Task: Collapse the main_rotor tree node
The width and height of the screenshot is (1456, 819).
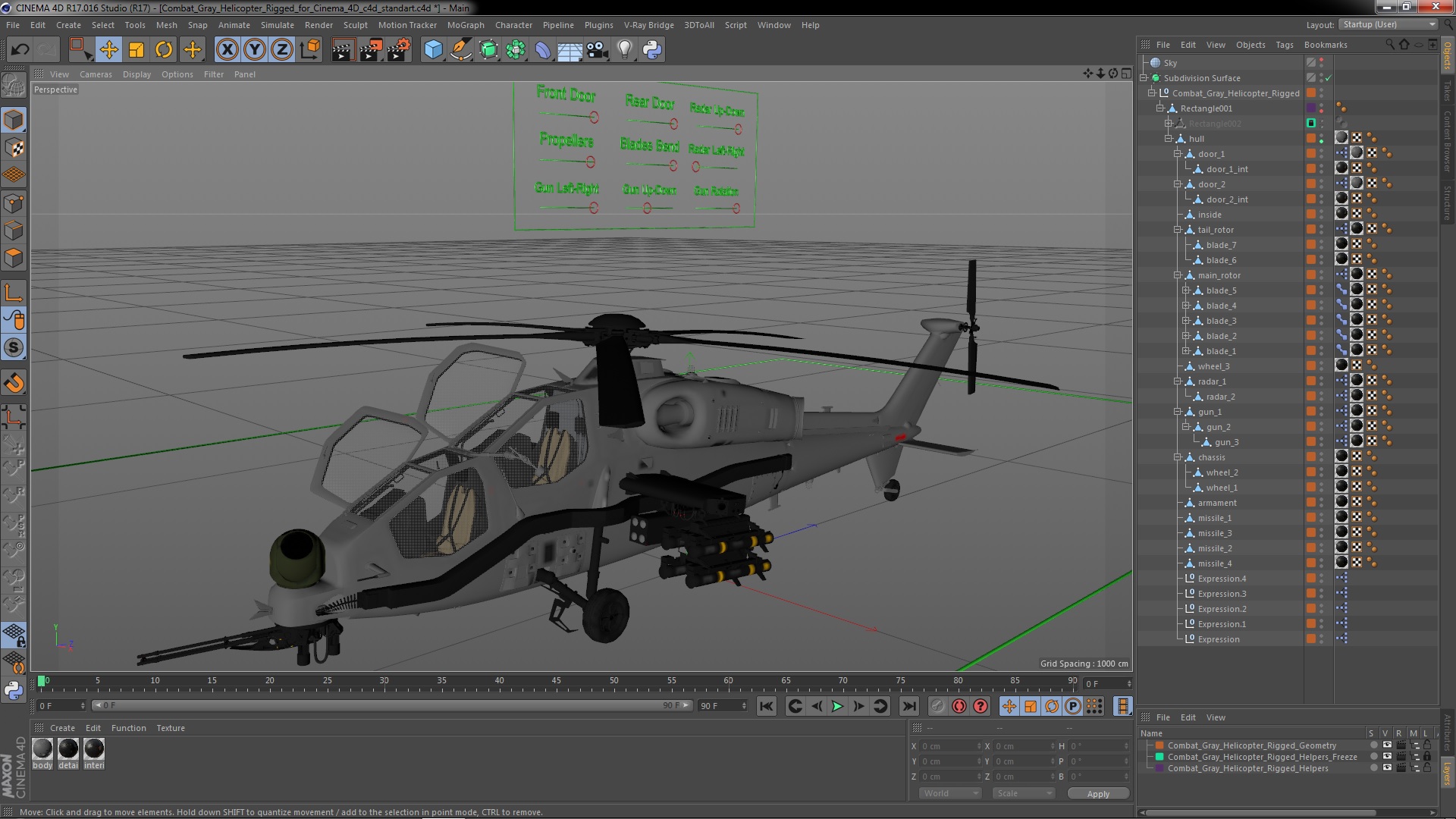Action: click(1178, 275)
